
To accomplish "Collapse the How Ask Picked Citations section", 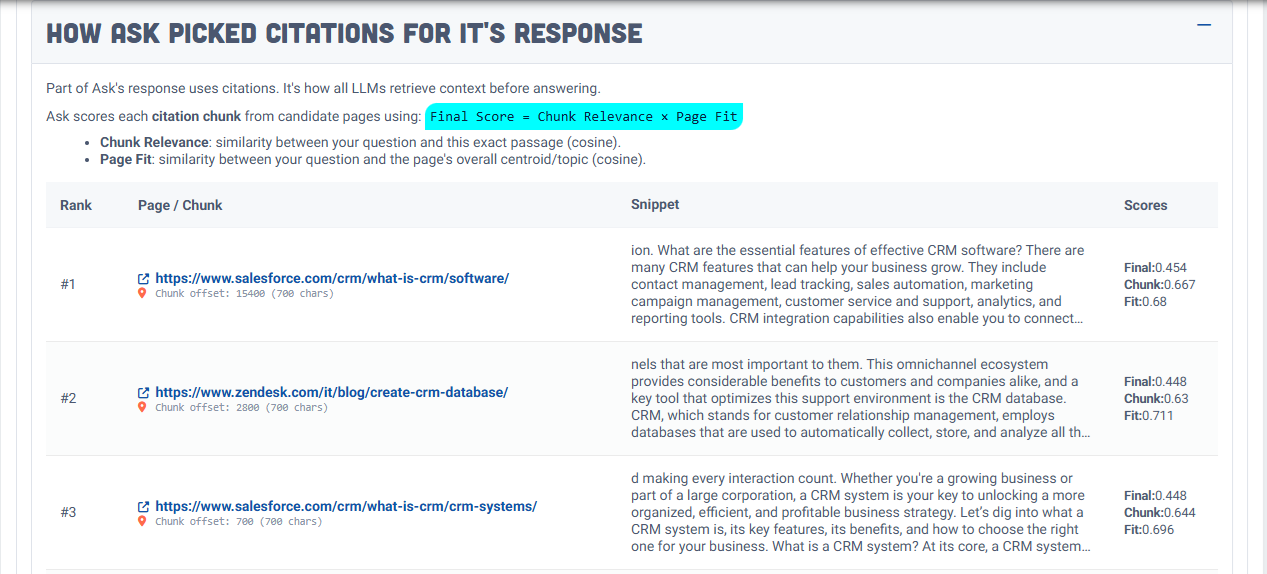I will point(1204,26).
